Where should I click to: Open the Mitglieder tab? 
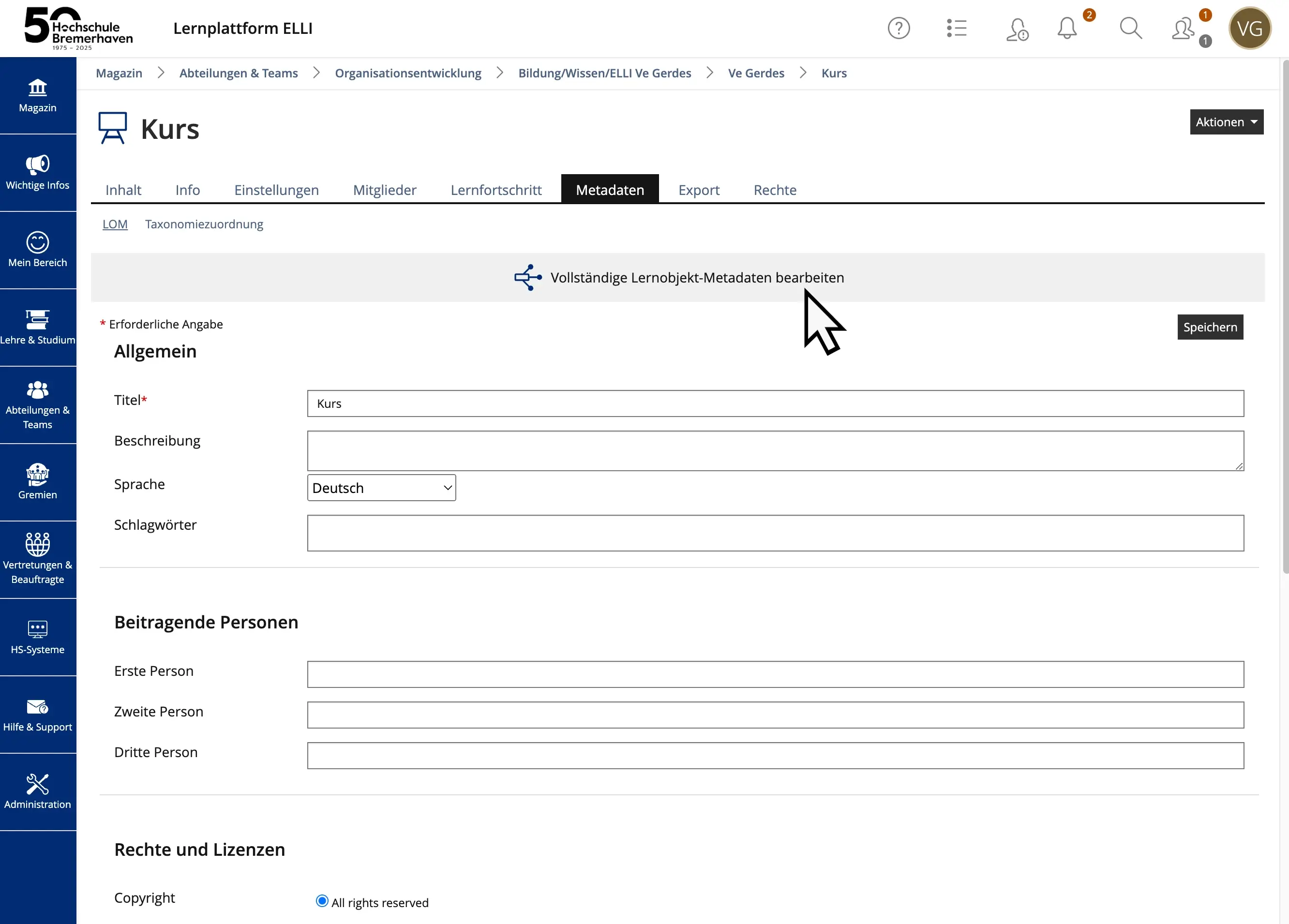tap(384, 190)
